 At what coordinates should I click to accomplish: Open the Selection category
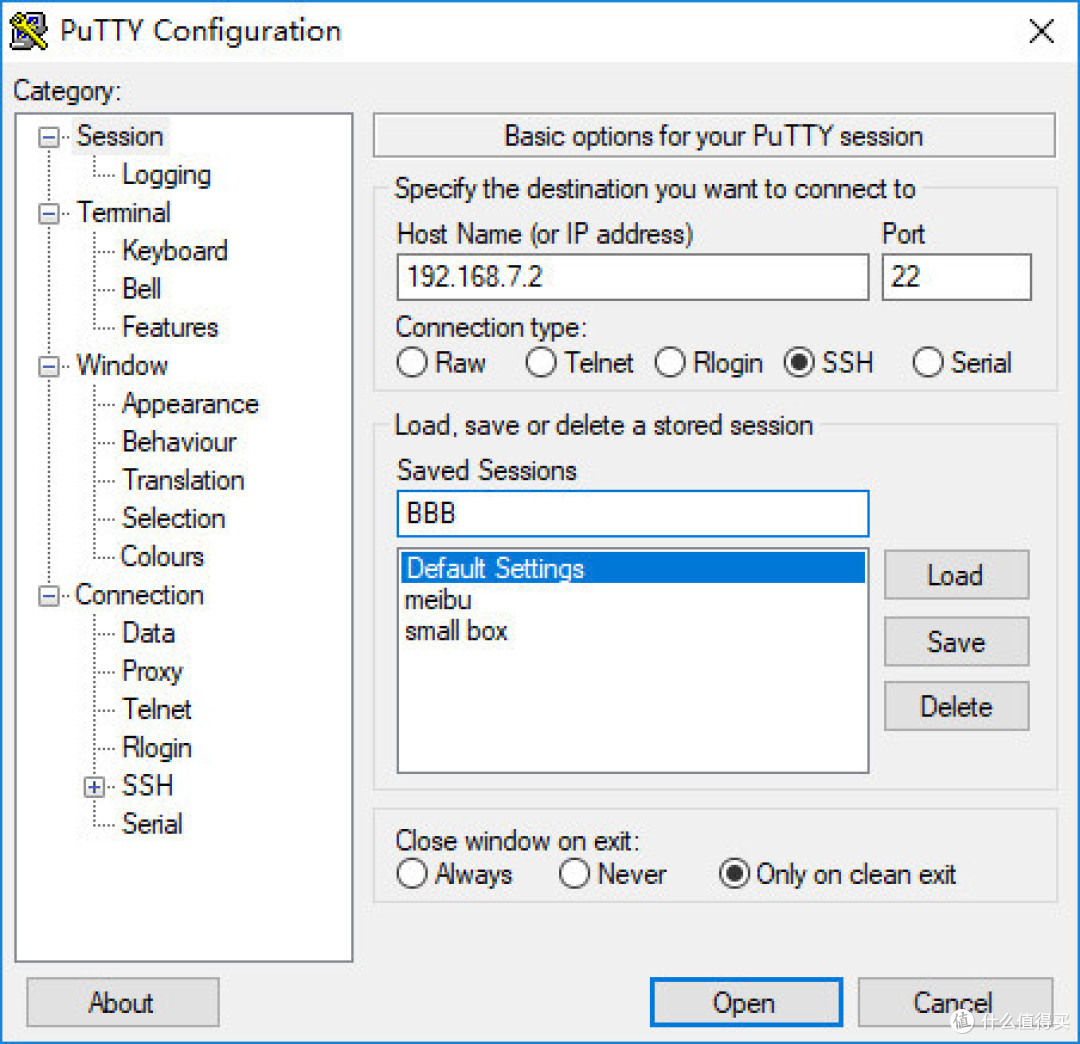click(x=174, y=519)
